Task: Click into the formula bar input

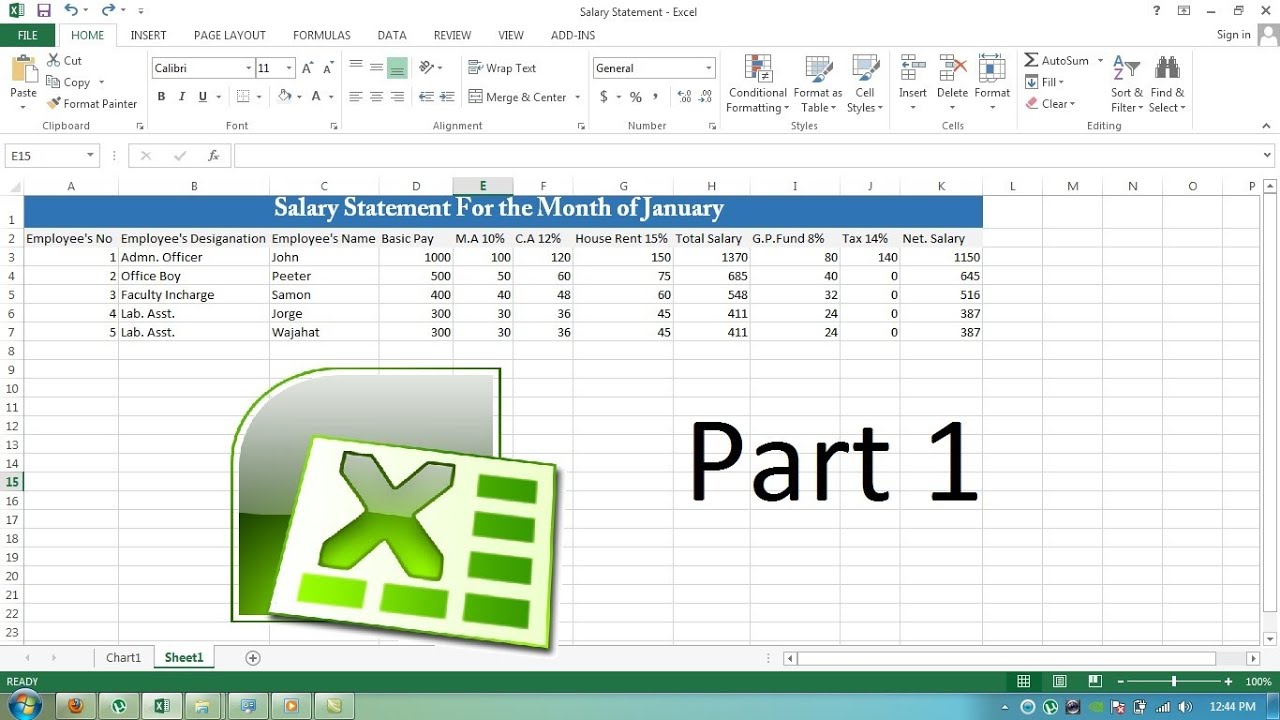Action: [x=747, y=156]
